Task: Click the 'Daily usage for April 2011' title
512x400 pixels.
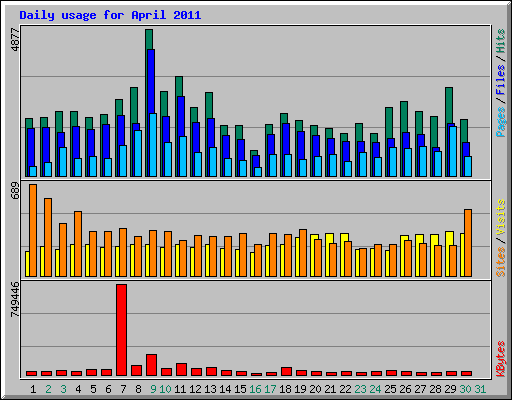Action: tap(110, 15)
